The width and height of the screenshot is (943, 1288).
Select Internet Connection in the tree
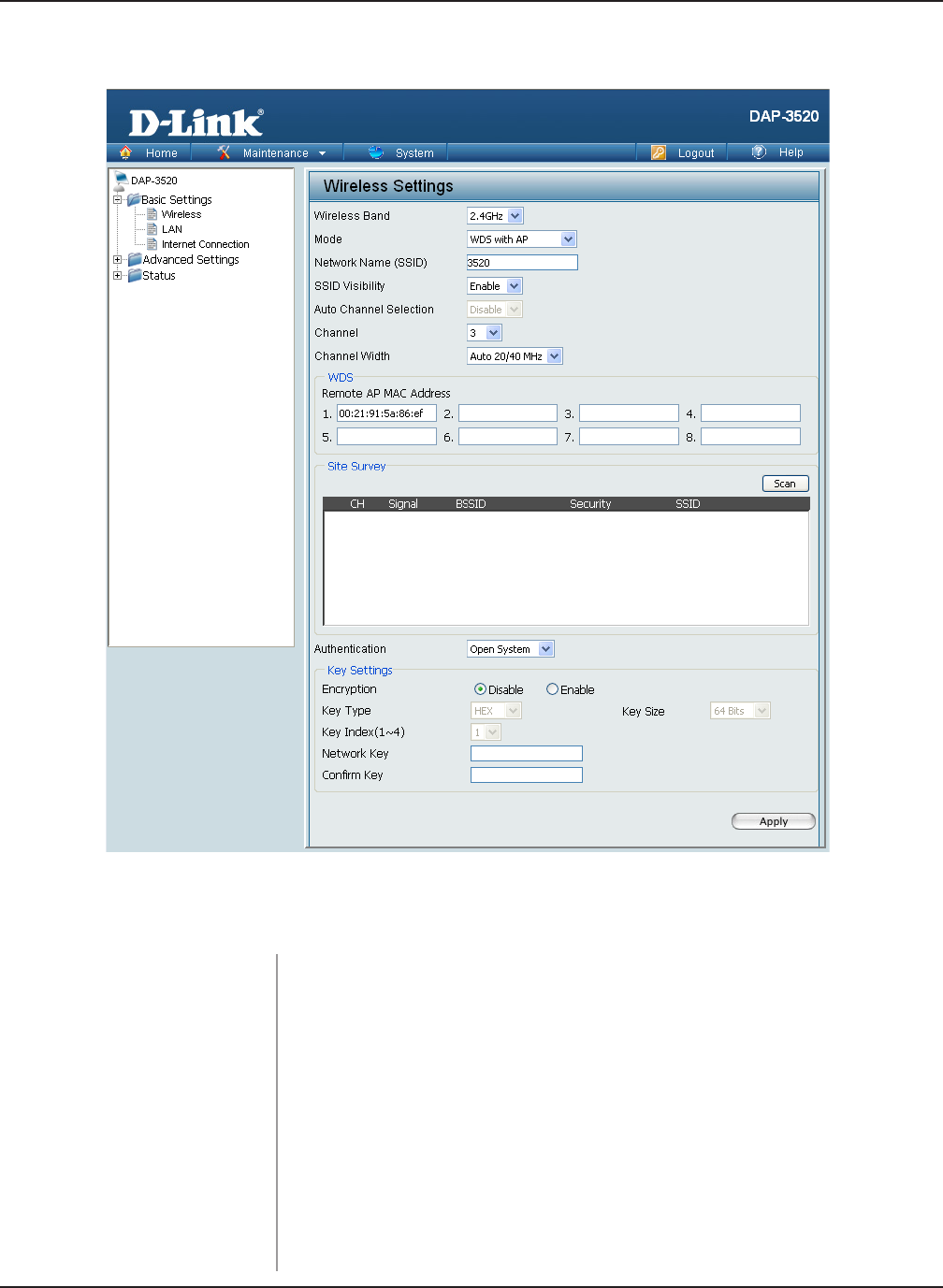point(206,244)
